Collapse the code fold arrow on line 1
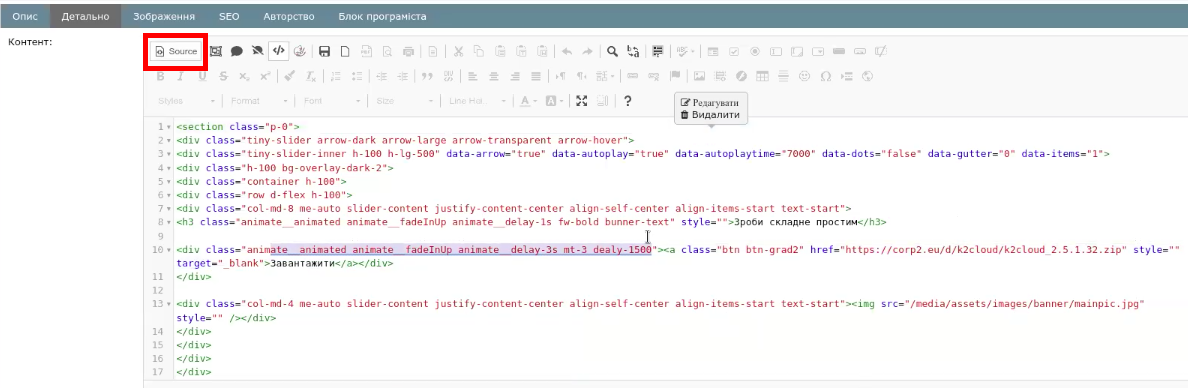Screen dimensions: 1188x388 pos(169,127)
